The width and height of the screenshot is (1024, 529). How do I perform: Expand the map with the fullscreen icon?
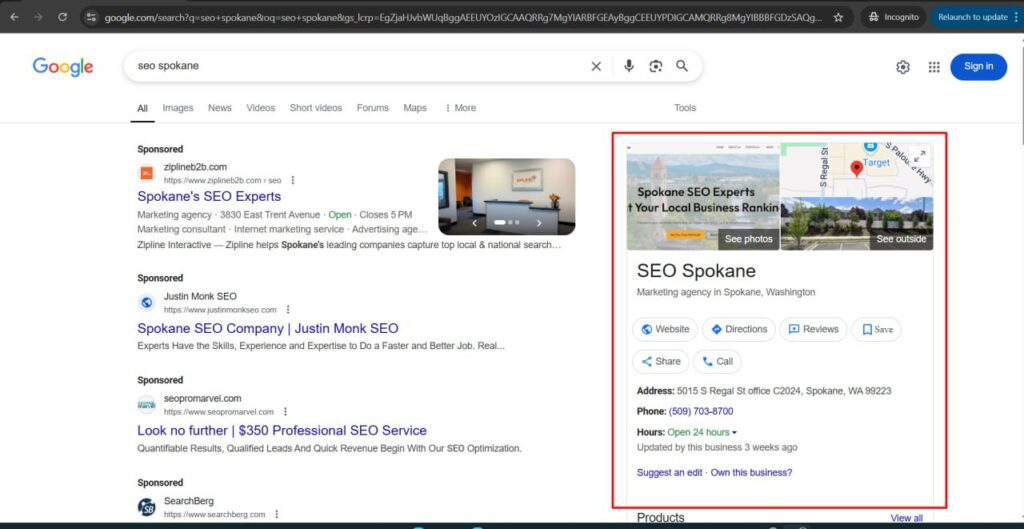coord(920,156)
